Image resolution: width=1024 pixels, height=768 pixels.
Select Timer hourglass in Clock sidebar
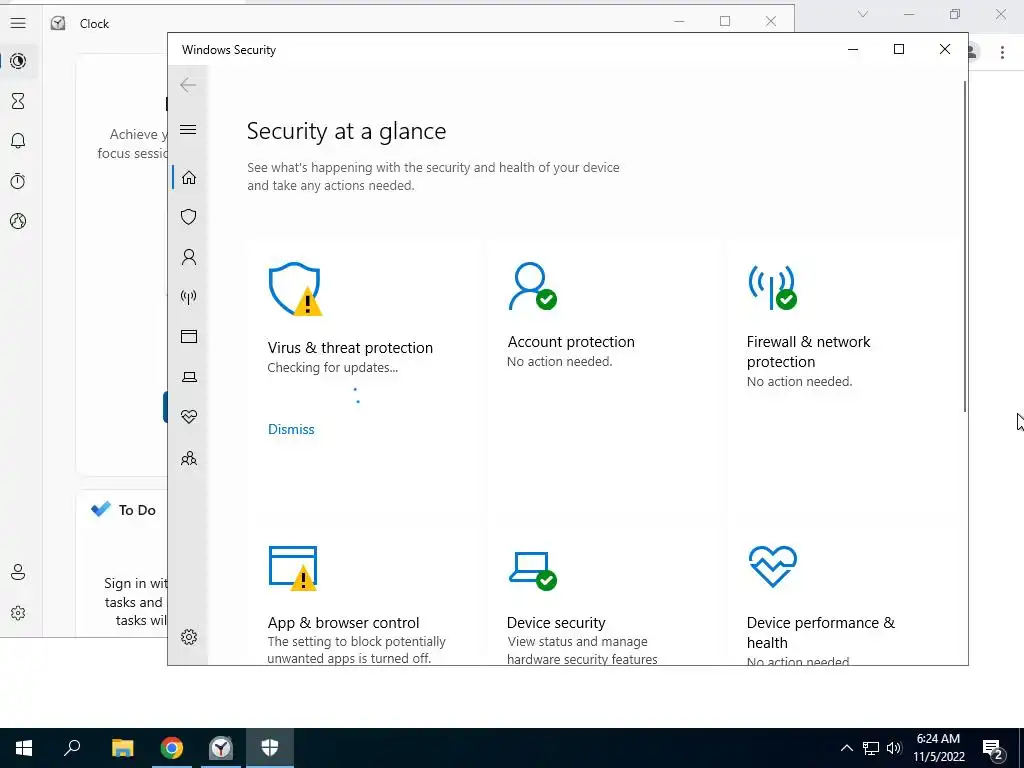coord(18,101)
